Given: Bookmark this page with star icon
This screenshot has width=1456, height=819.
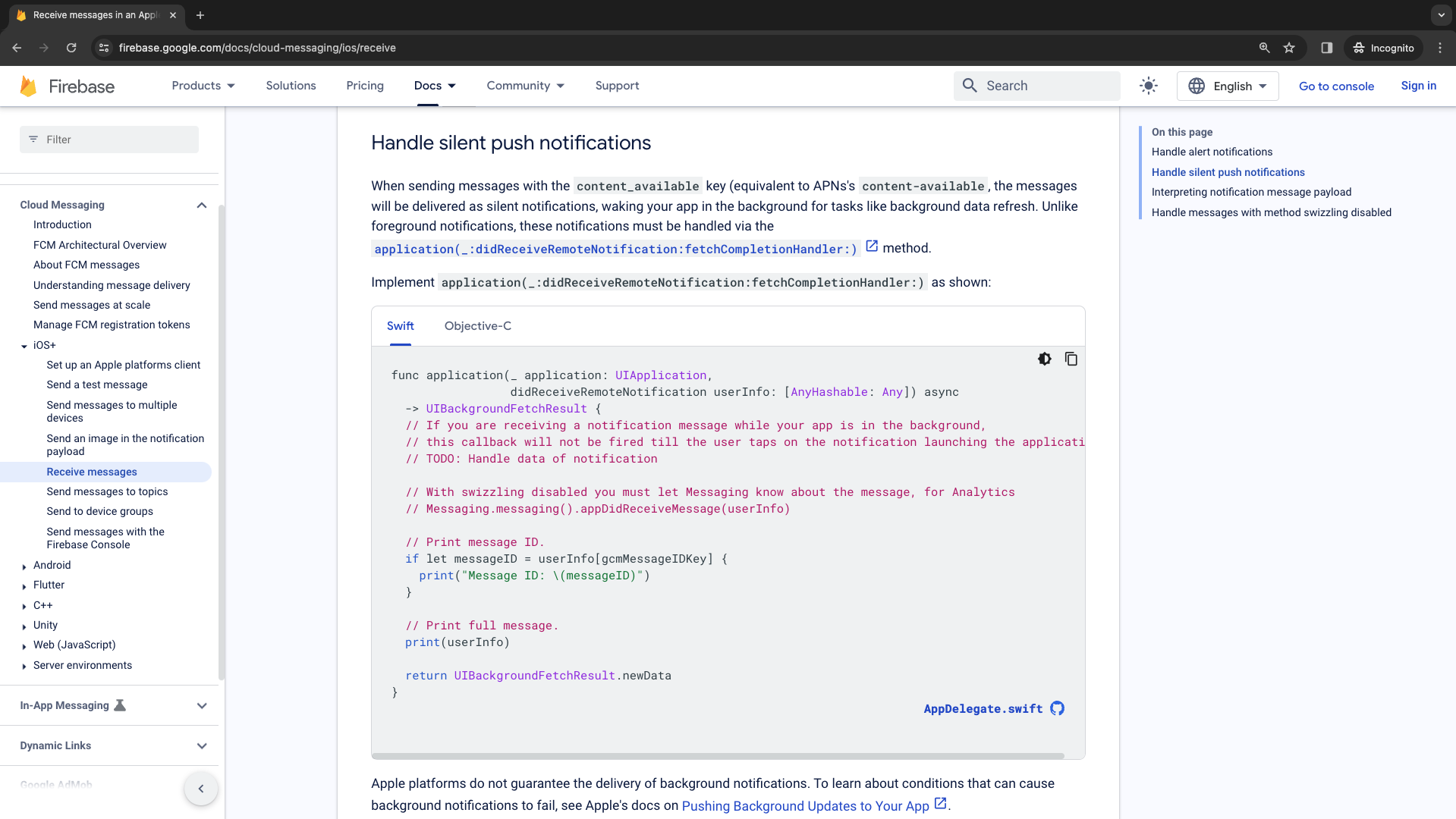Looking at the screenshot, I should [x=1289, y=48].
